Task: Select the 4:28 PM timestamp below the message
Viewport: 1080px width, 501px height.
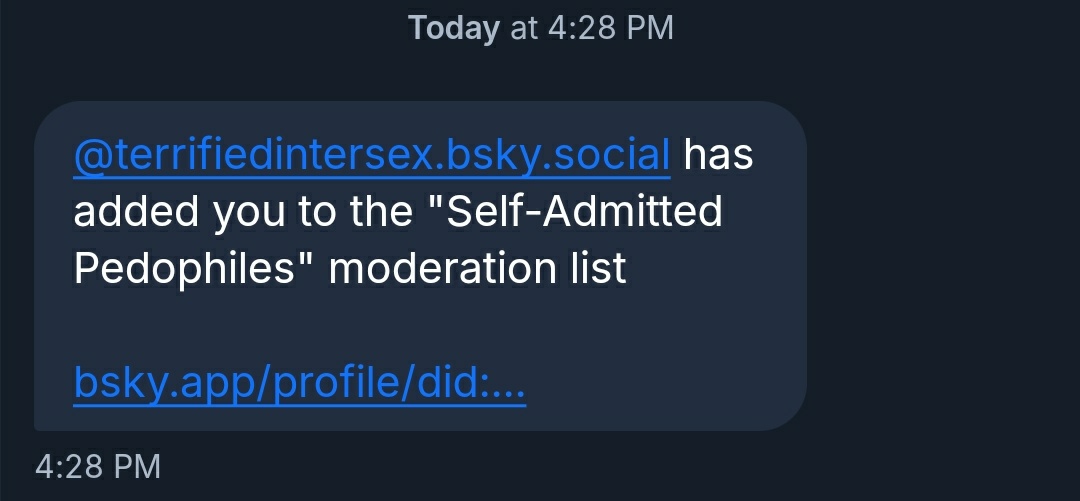Action: [x=97, y=466]
